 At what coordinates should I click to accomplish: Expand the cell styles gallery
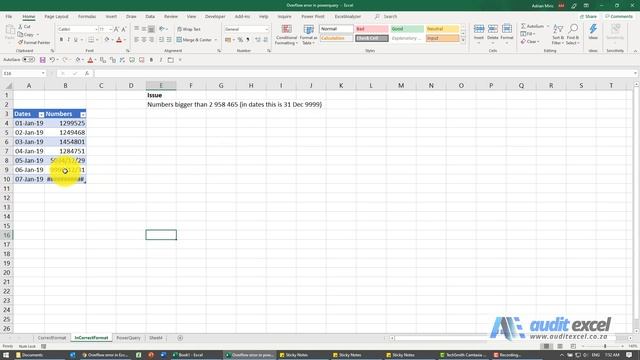pos(463,40)
